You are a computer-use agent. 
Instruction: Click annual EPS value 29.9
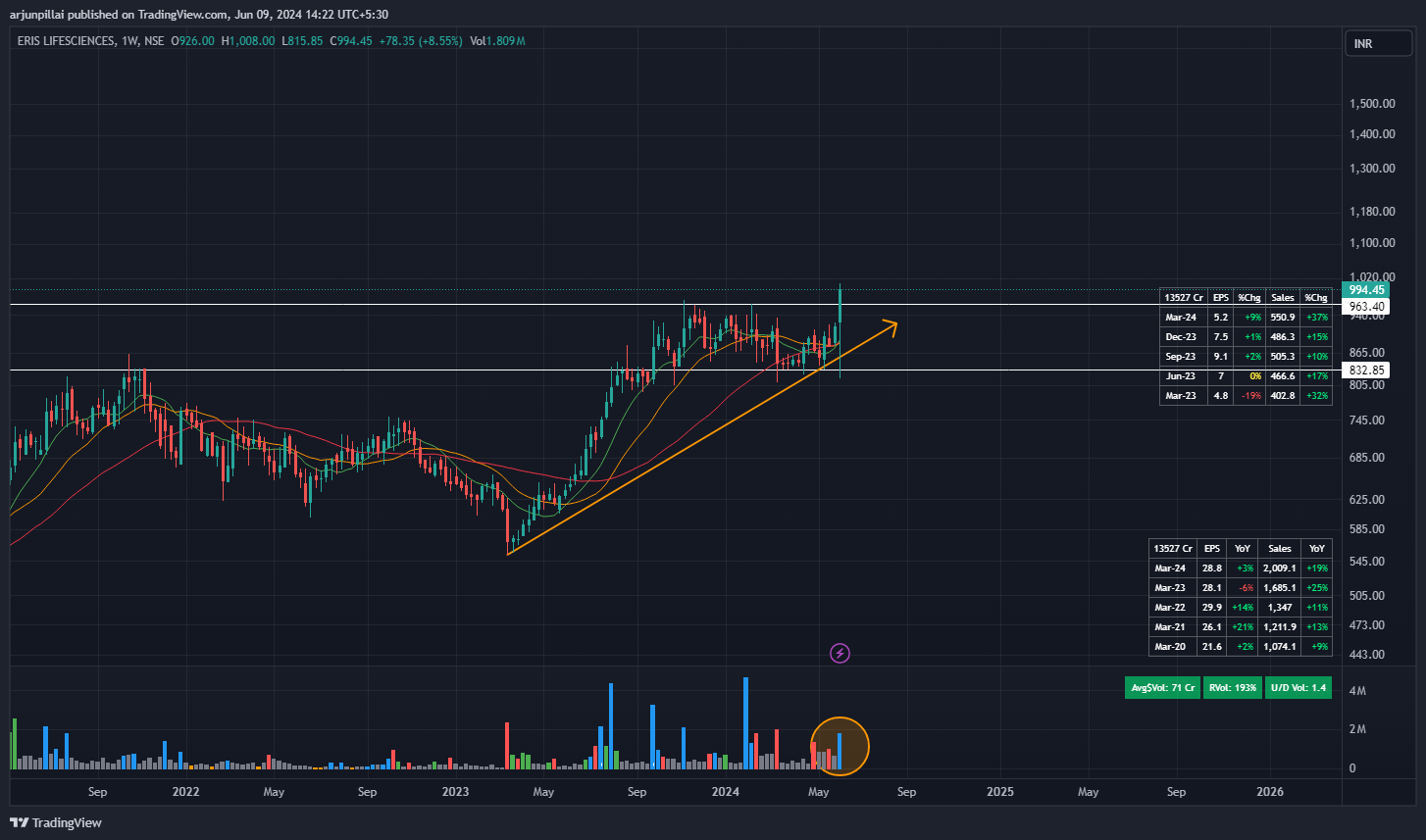tap(1212, 608)
